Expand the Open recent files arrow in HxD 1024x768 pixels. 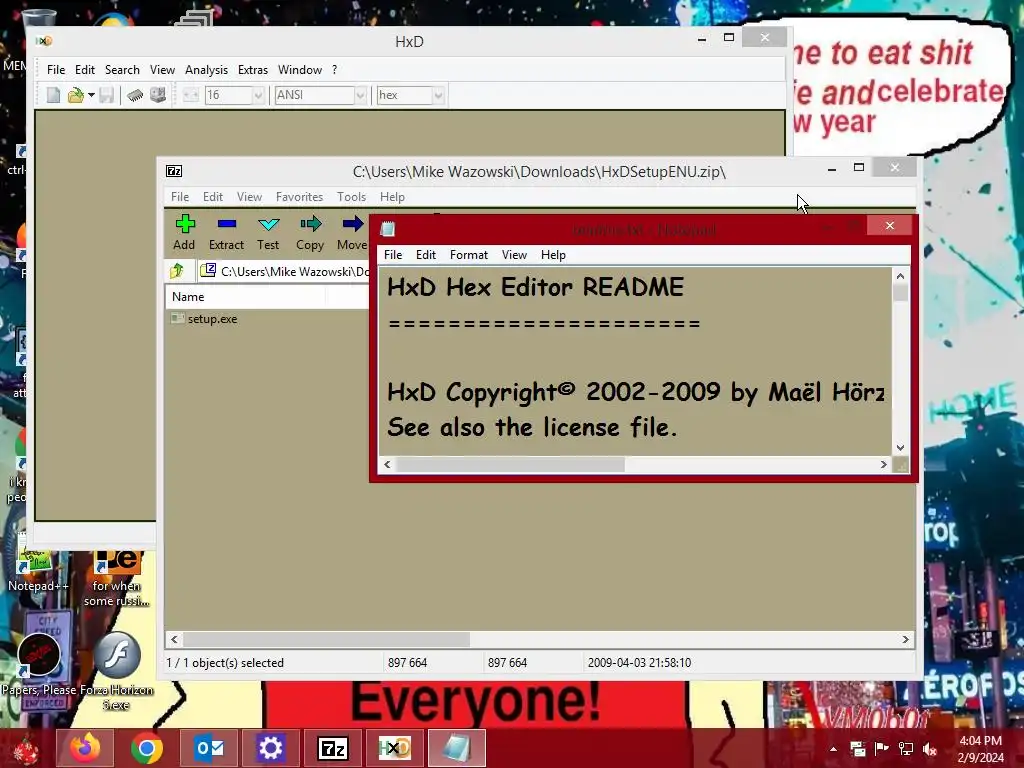[91, 95]
